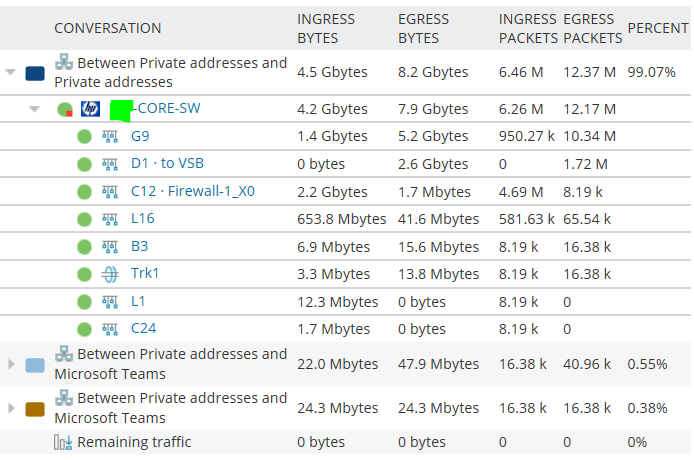The image size is (694, 460).
Task: Sort by the CONVERSATION column header
Action: (108, 28)
